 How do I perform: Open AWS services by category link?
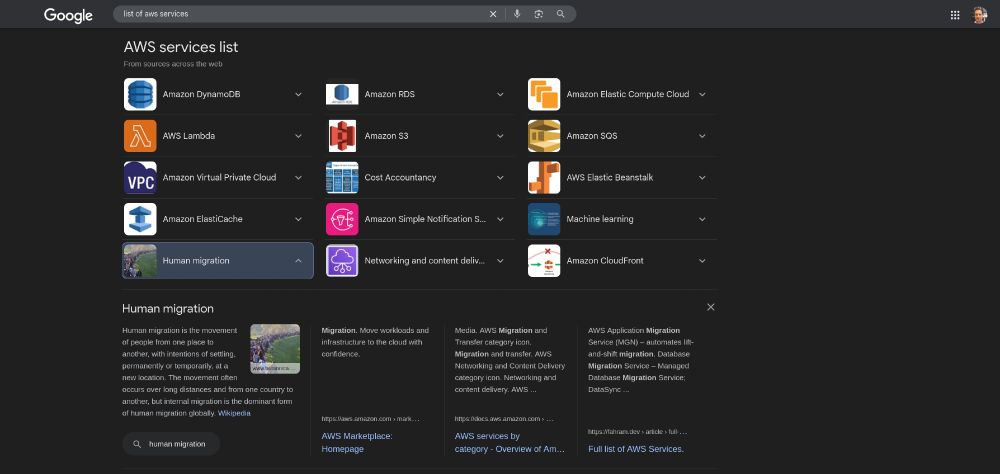click(x=510, y=442)
